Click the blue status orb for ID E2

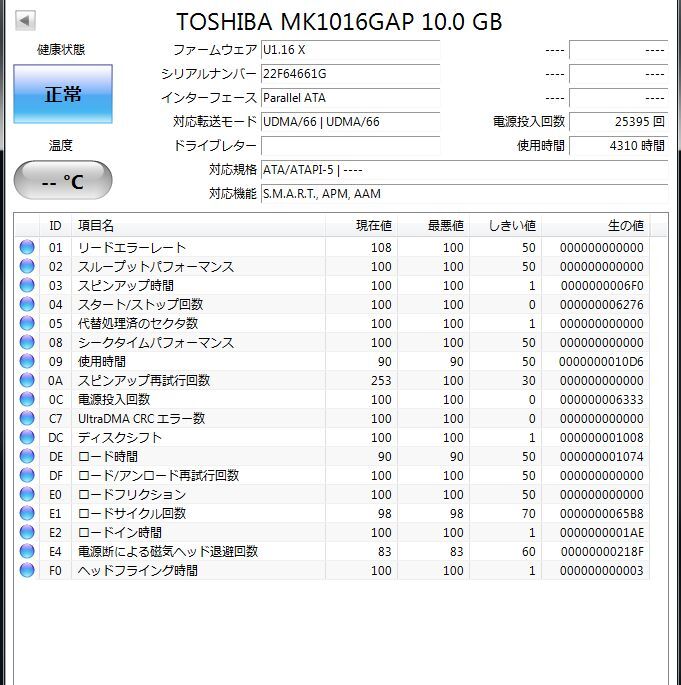coord(27,532)
